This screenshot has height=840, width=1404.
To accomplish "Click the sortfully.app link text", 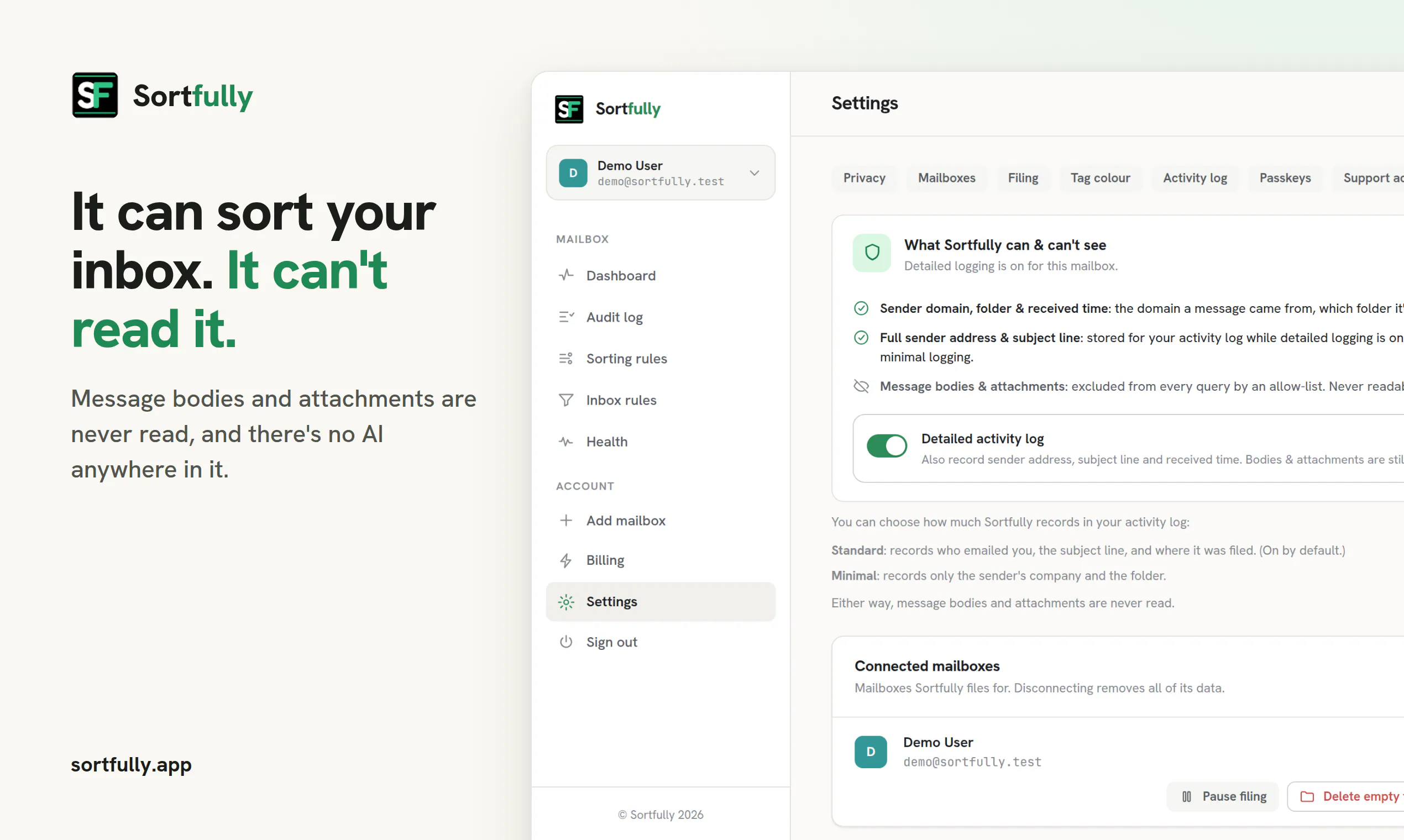I will (132, 764).
